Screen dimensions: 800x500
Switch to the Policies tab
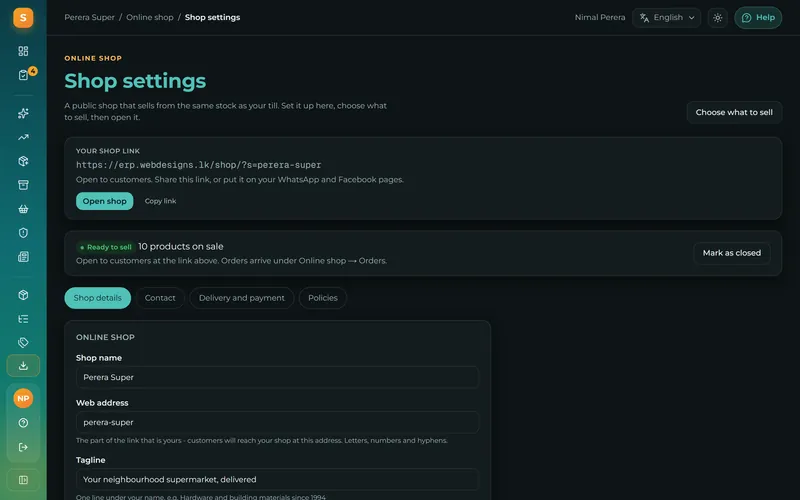pos(322,298)
